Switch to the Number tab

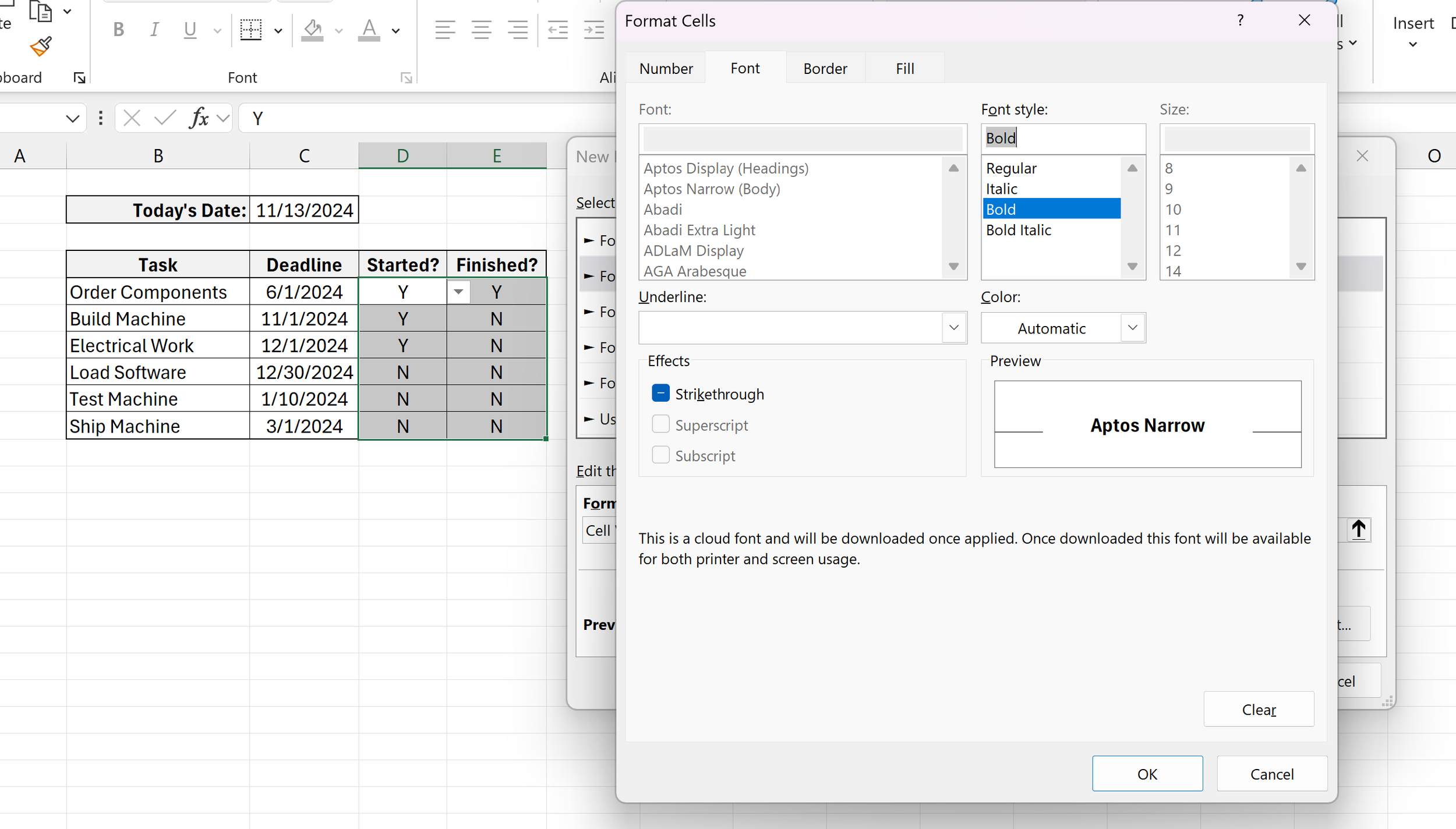pyautogui.click(x=666, y=68)
